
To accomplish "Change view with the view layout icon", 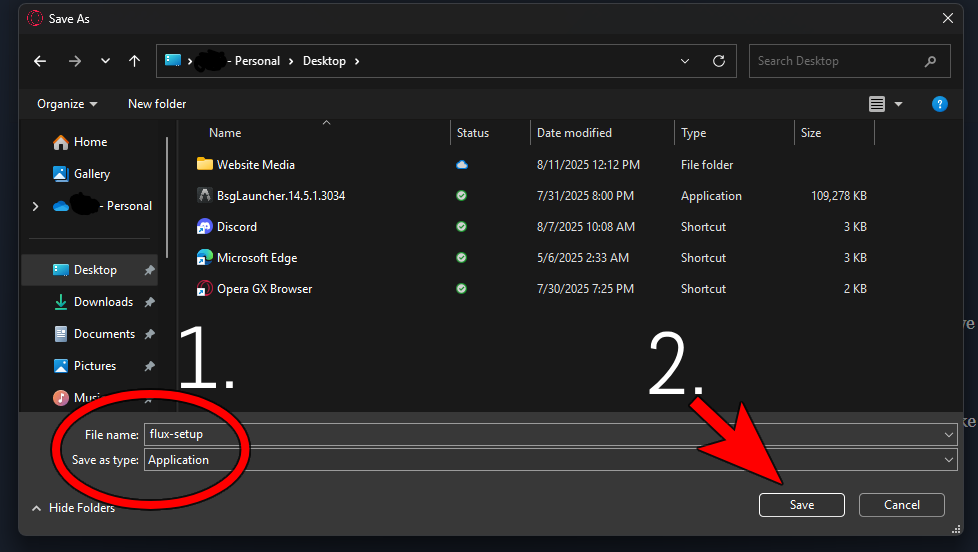I will (877, 104).
